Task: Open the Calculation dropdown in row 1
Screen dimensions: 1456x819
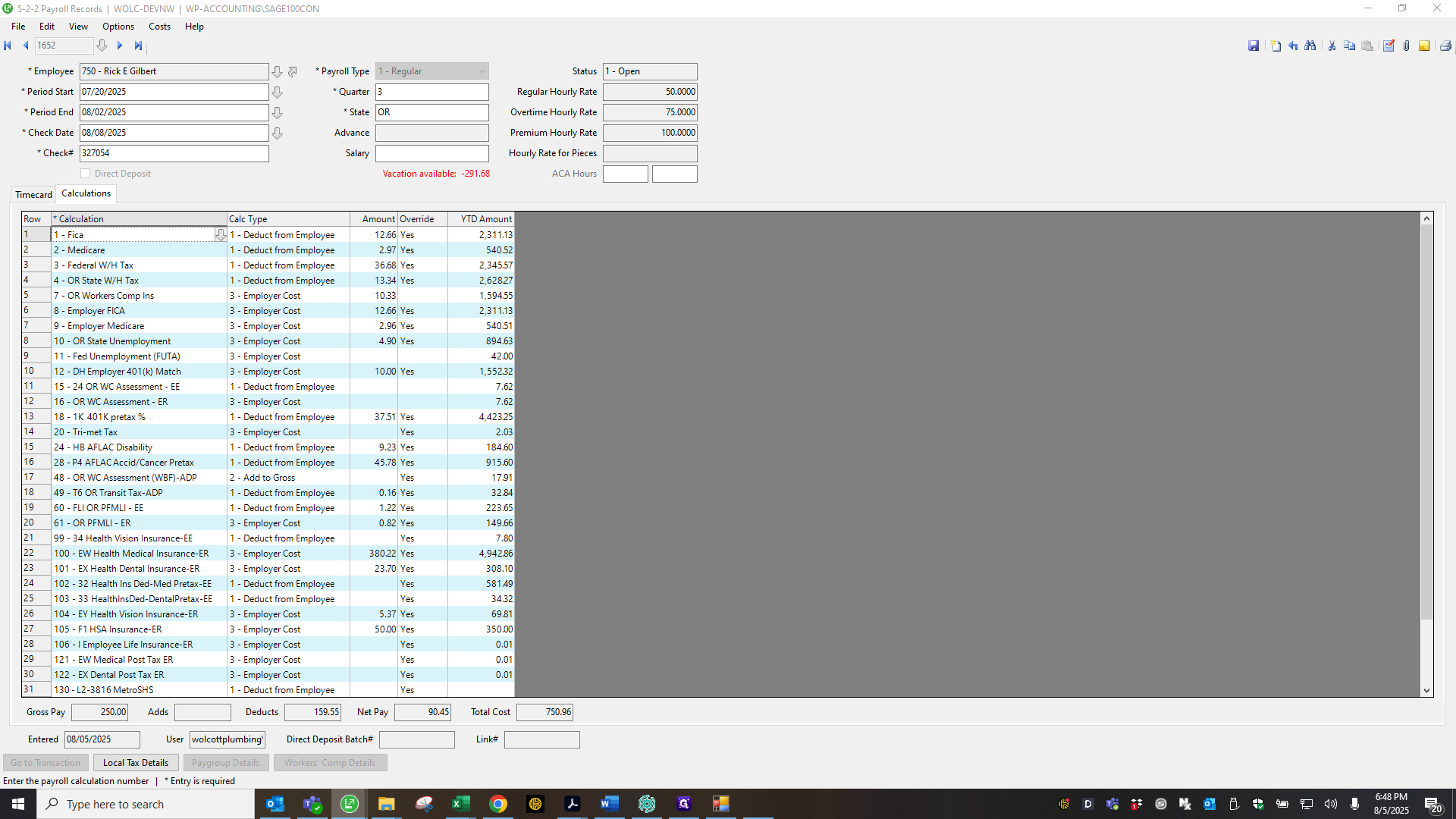Action: coord(220,235)
